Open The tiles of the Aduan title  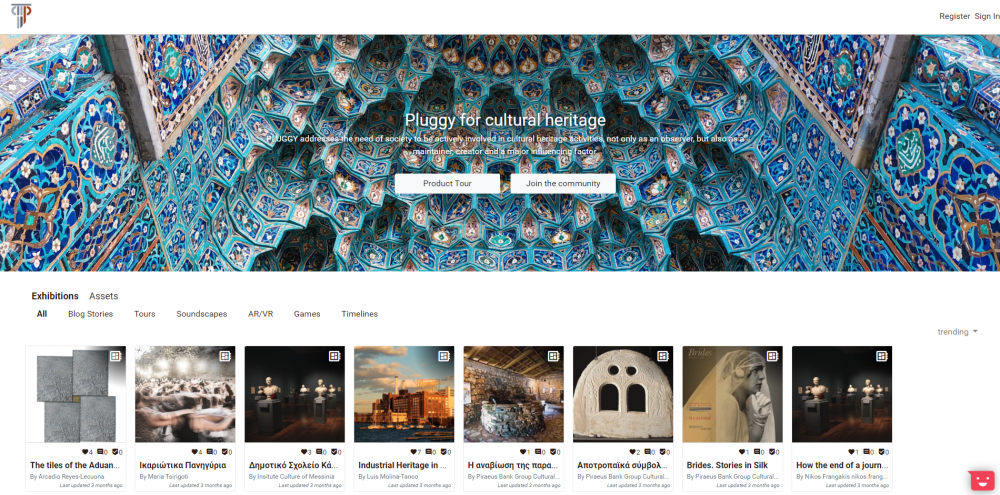click(x=75, y=465)
